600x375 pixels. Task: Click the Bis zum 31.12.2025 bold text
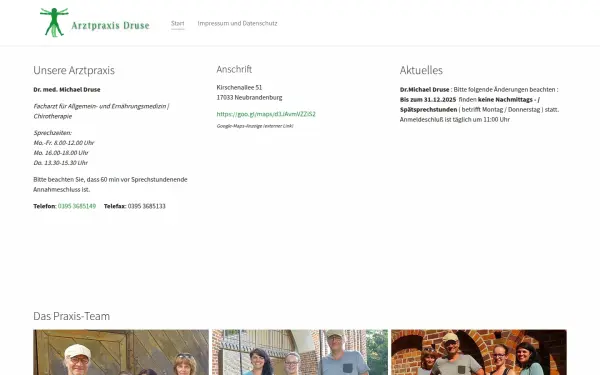point(428,99)
